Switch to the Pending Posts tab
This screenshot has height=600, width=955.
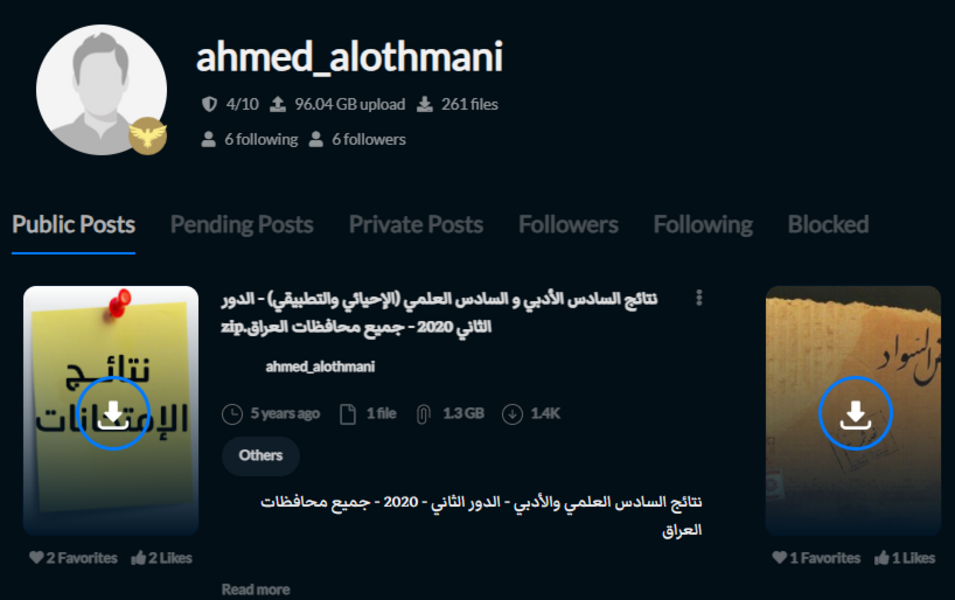coord(242,225)
